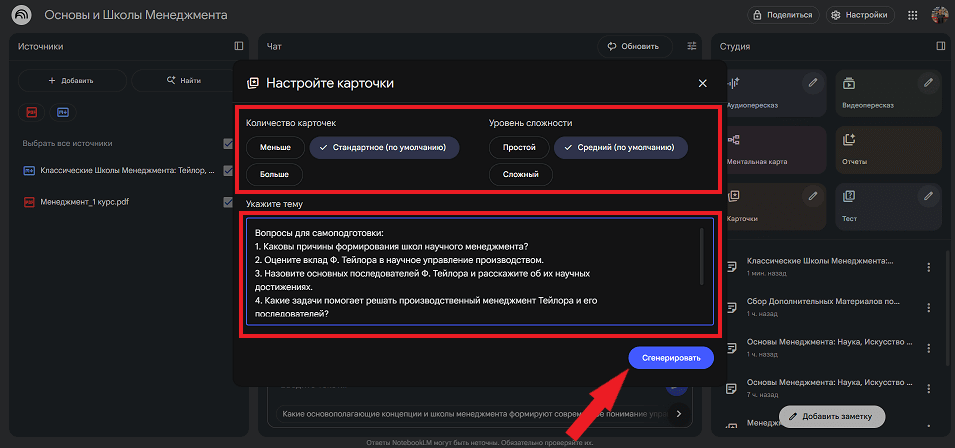Screen dimensions: 955x448
Task: Collapse the Студия panel
Action: (x=941, y=46)
